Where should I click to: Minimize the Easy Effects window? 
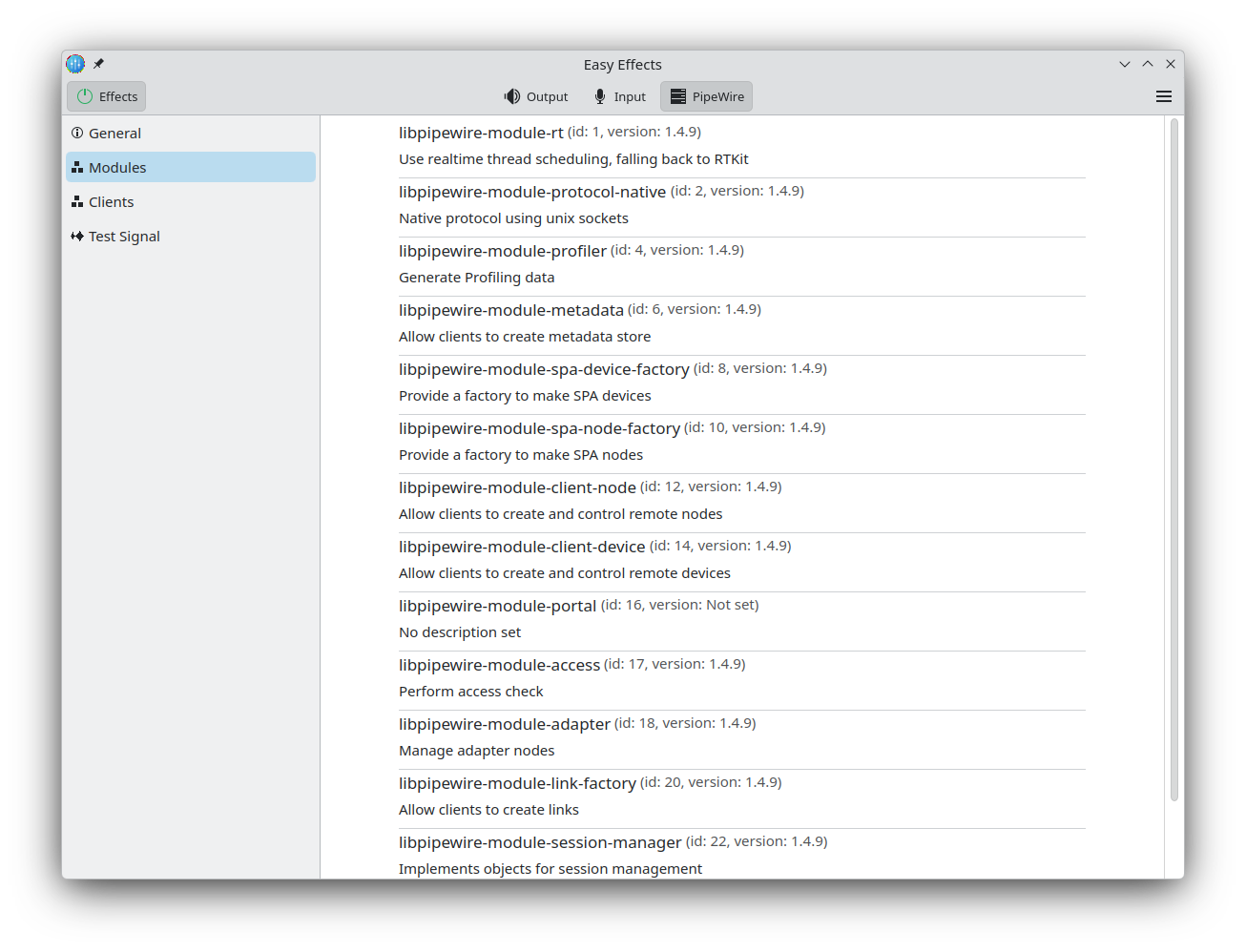click(1125, 64)
